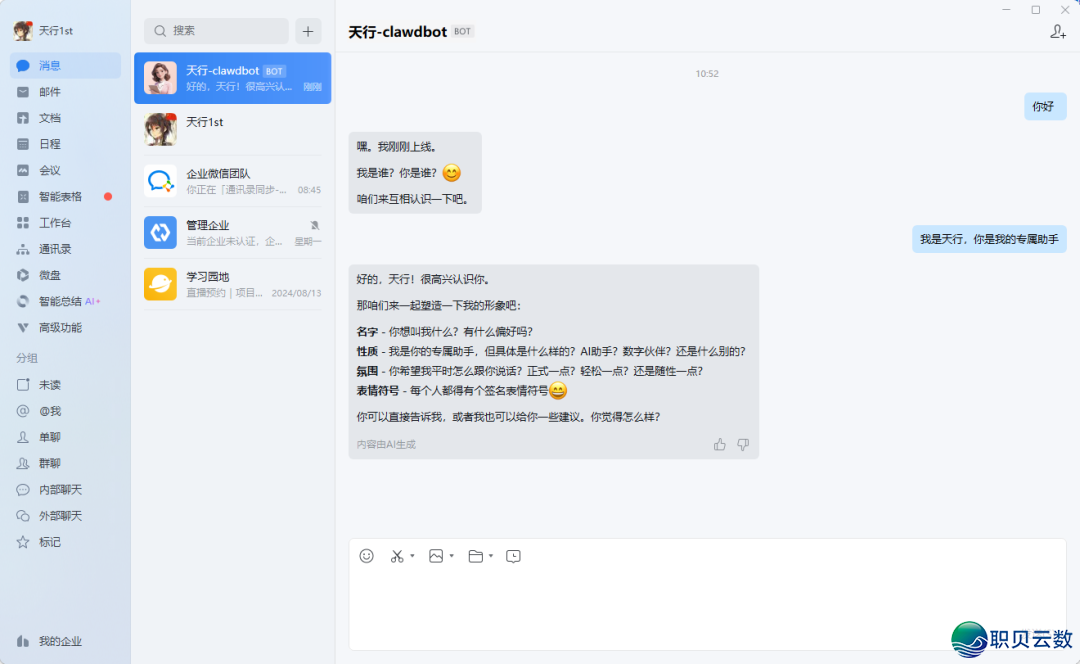Screen dimensions: 1080x664
Task: Select the screenshot scissors tool
Action: point(396,555)
